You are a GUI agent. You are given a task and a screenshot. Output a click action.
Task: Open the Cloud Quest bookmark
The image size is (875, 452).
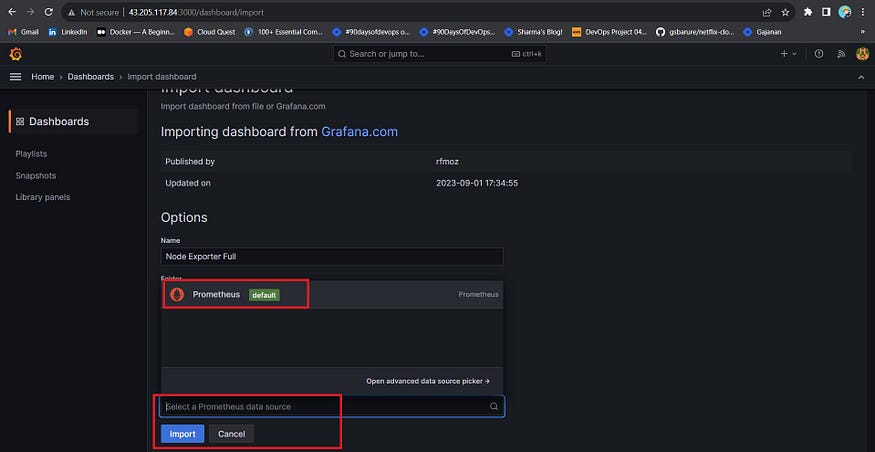click(x=210, y=32)
